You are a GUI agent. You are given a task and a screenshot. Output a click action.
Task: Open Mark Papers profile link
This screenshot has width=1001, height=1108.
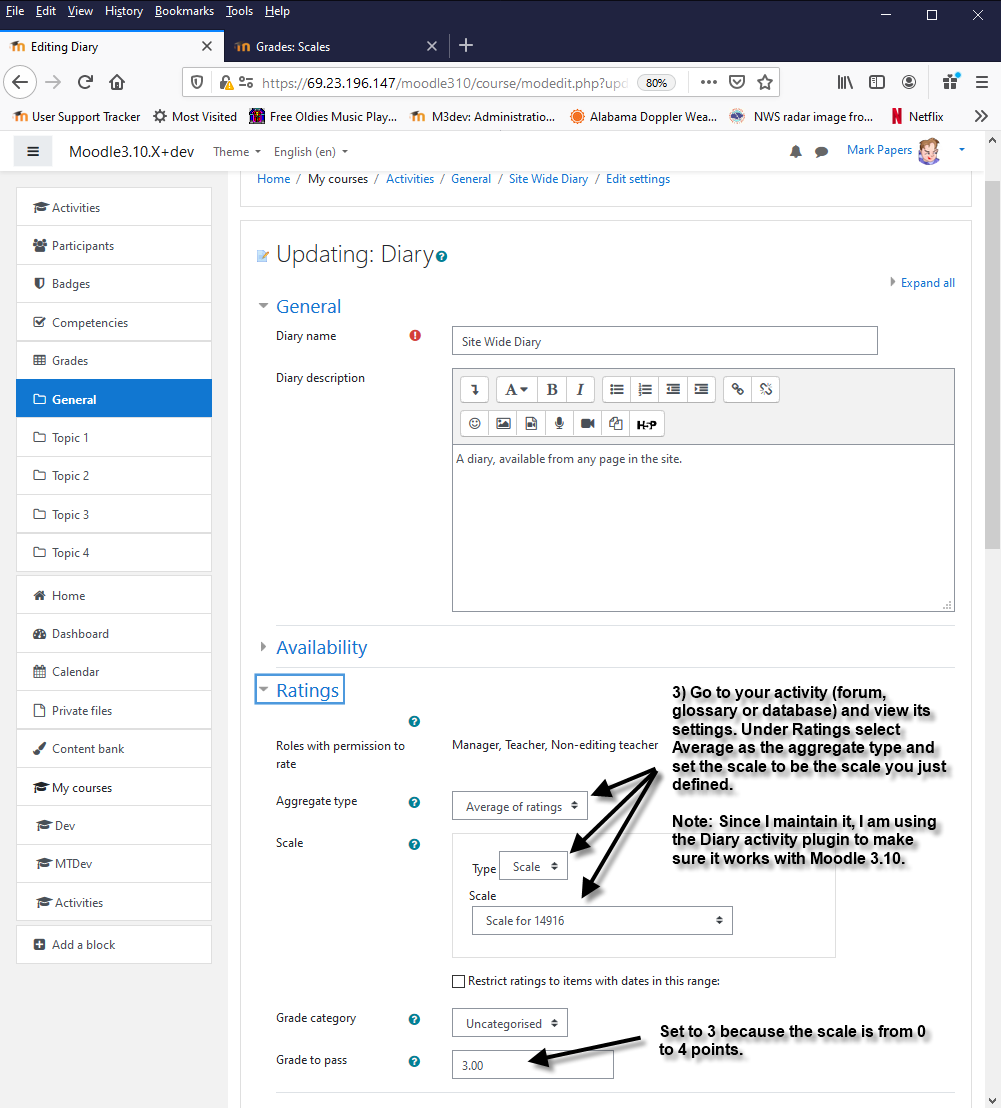879,150
